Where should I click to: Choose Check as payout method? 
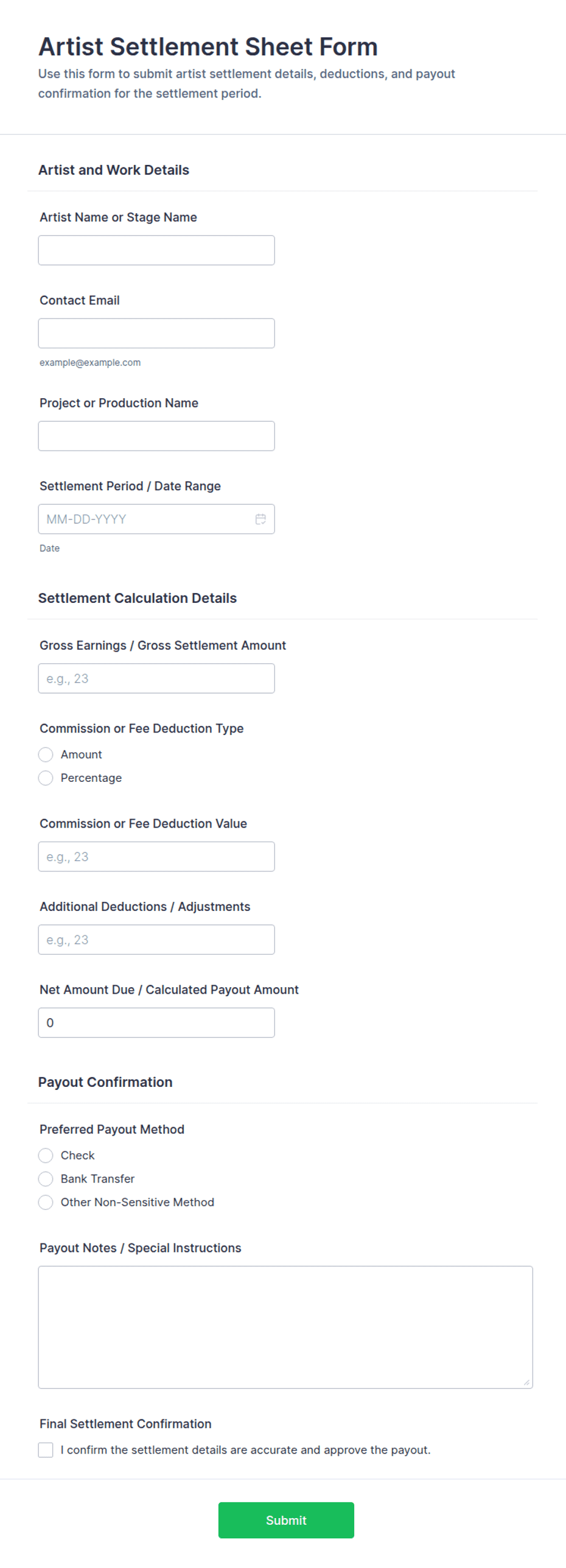[x=46, y=1155]
